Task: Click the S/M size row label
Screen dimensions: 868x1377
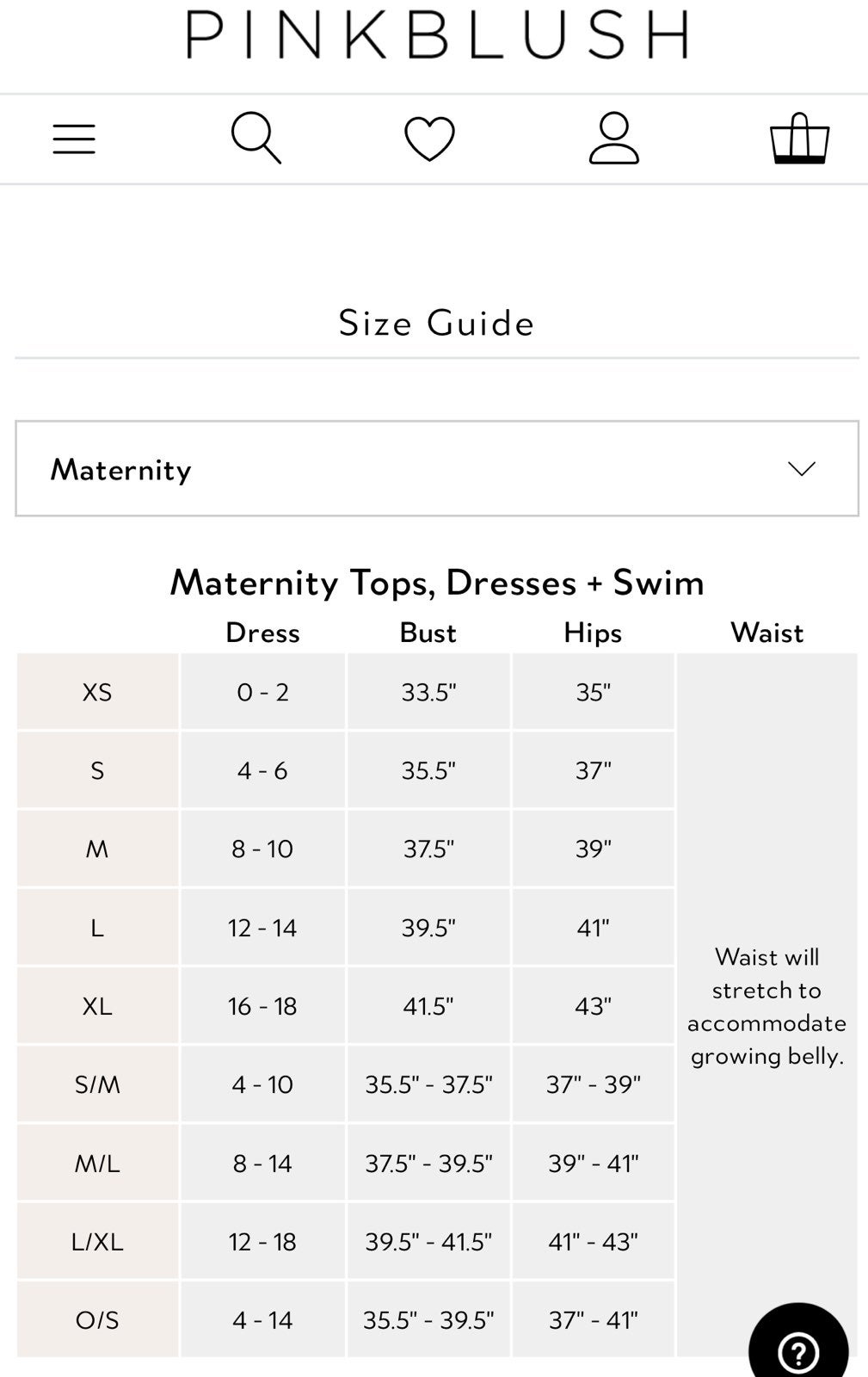Action: (x=97, y=1084)
